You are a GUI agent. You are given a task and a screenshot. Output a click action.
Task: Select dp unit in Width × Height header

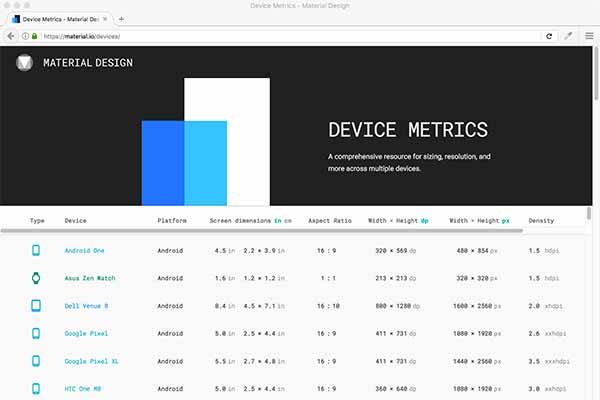coord(424,220)
